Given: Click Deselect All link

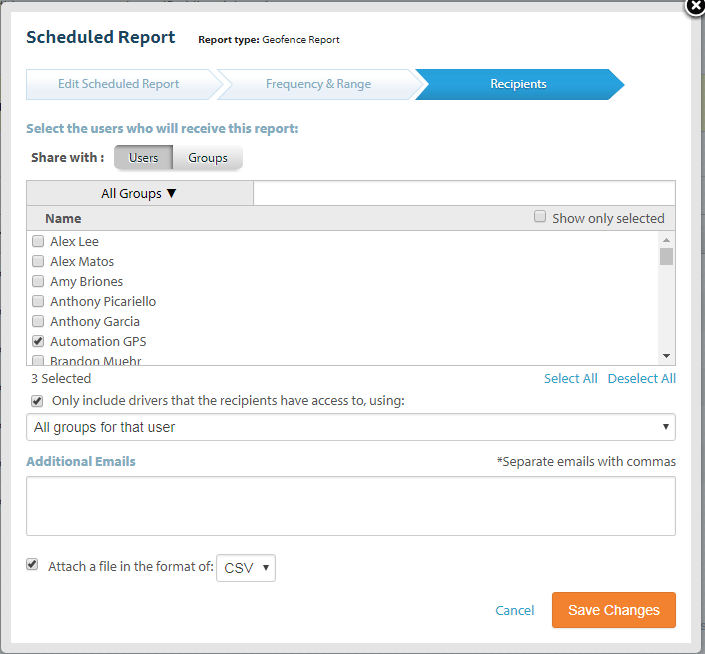Looking at the screenshot, I should (x=641, y=378).
